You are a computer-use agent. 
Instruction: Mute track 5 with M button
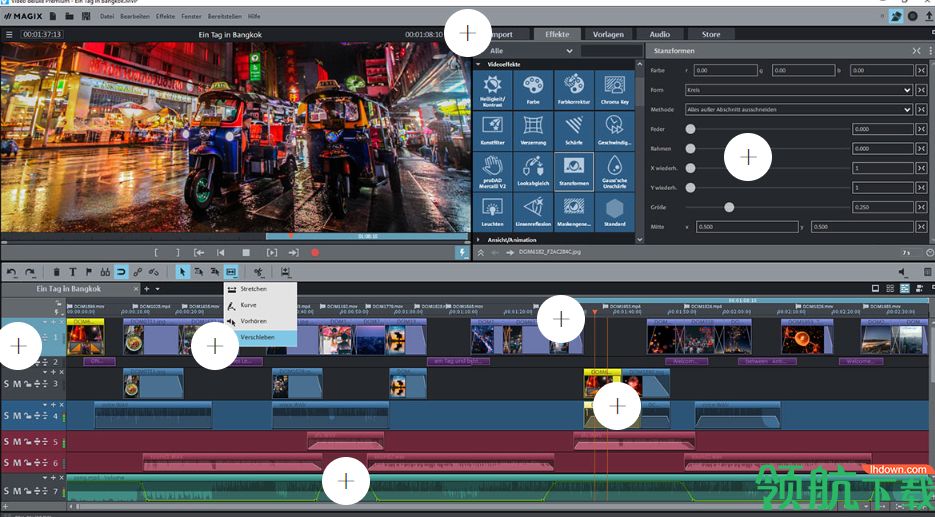(x=17, y=442)
